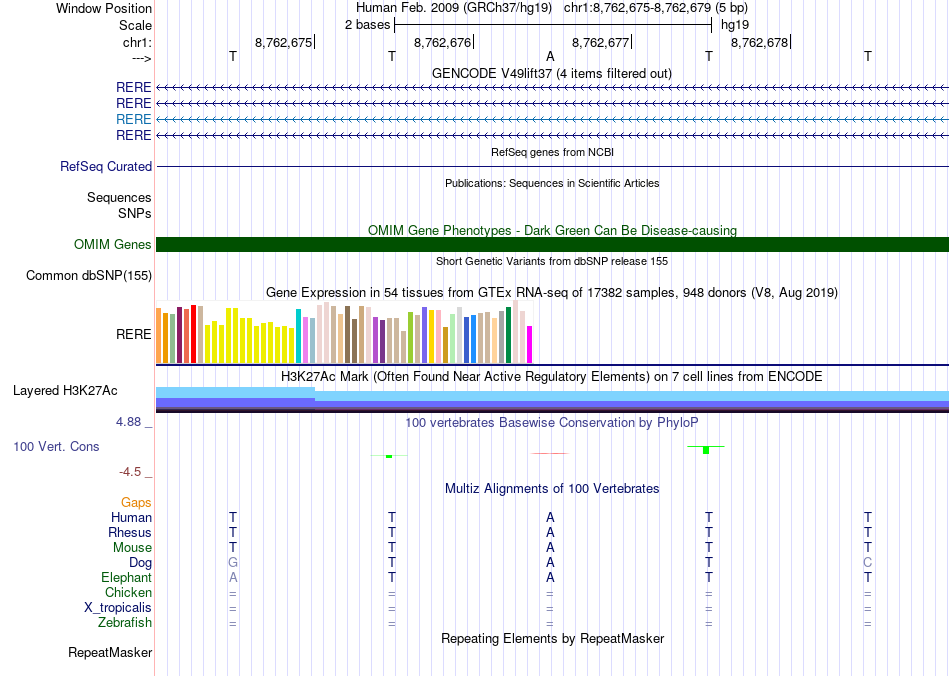Click the 8,762,676 ruler position
The height and width of the screenshot is (676, 950).
(x=442, y=42)
